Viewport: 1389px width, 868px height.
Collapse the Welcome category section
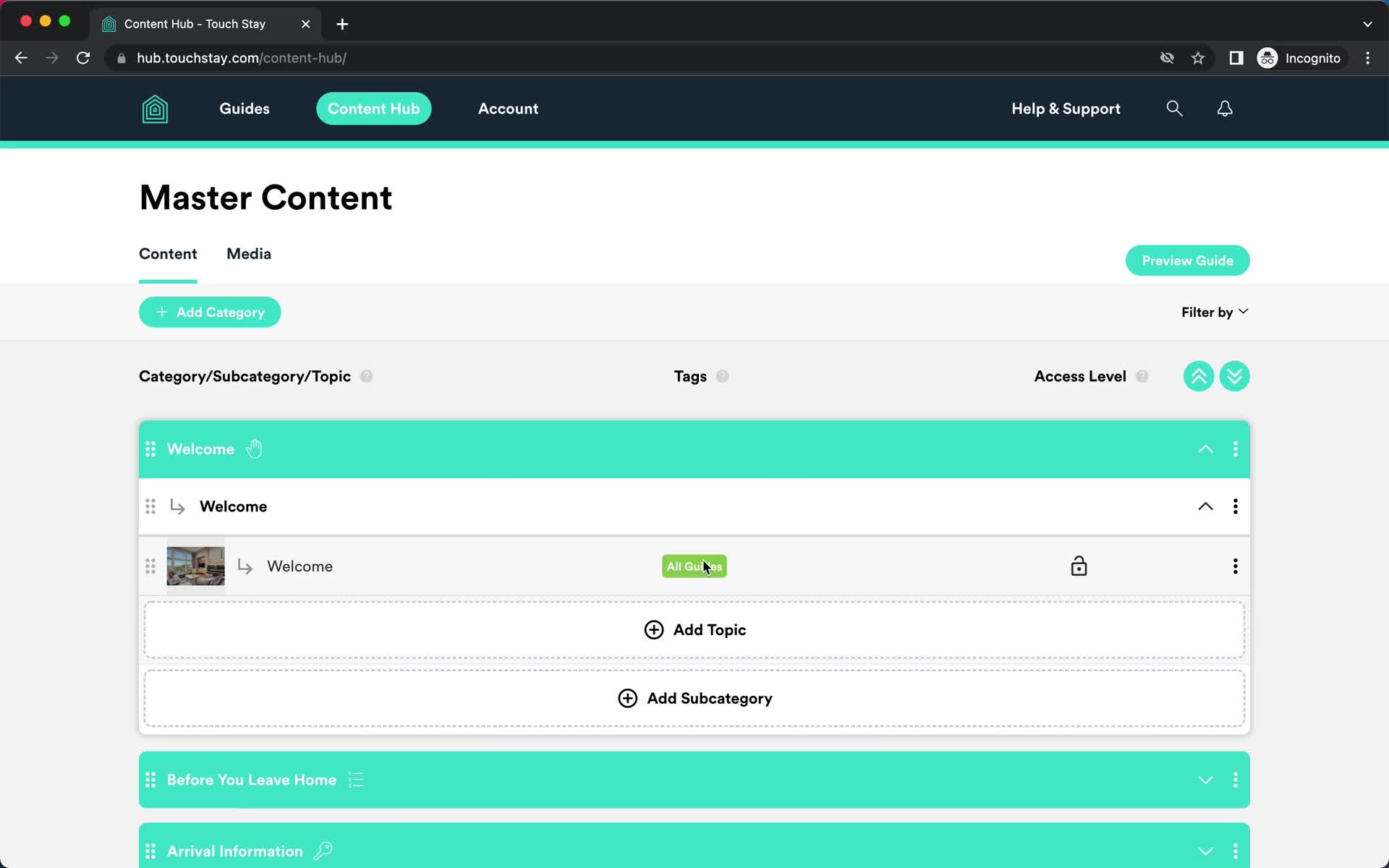click(x=1205, y=448)
